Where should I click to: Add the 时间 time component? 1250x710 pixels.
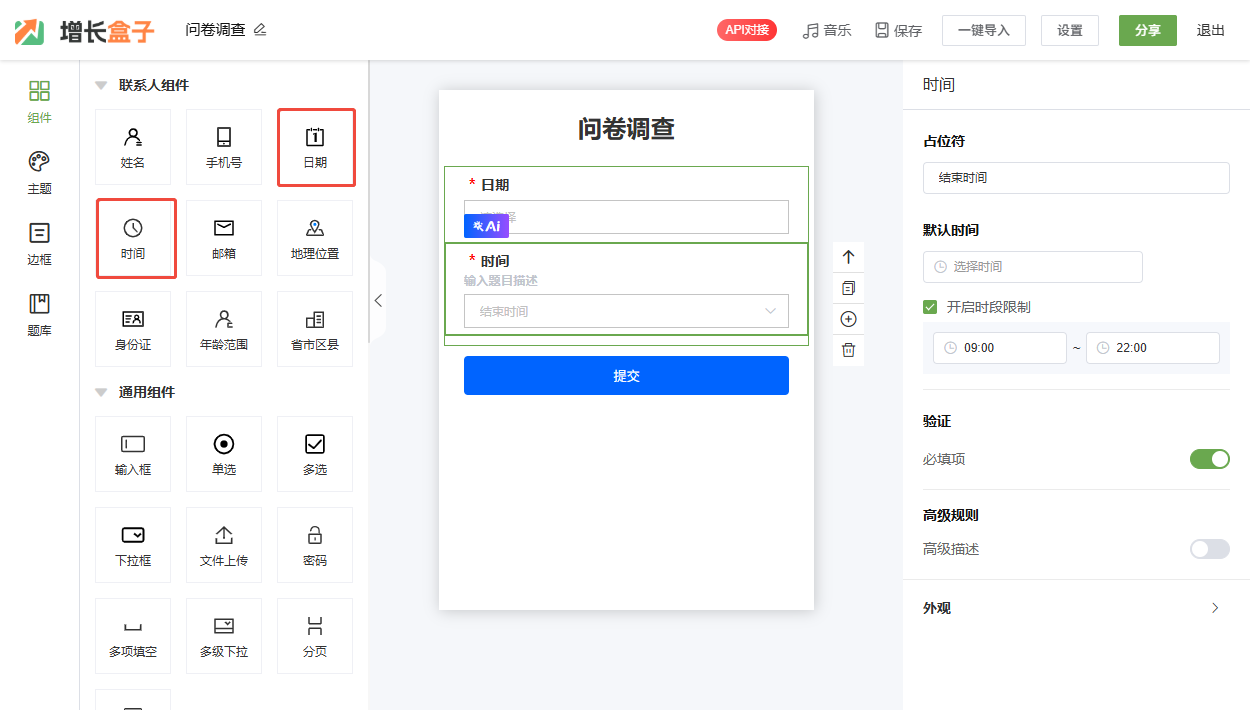(x=136, y=238)
